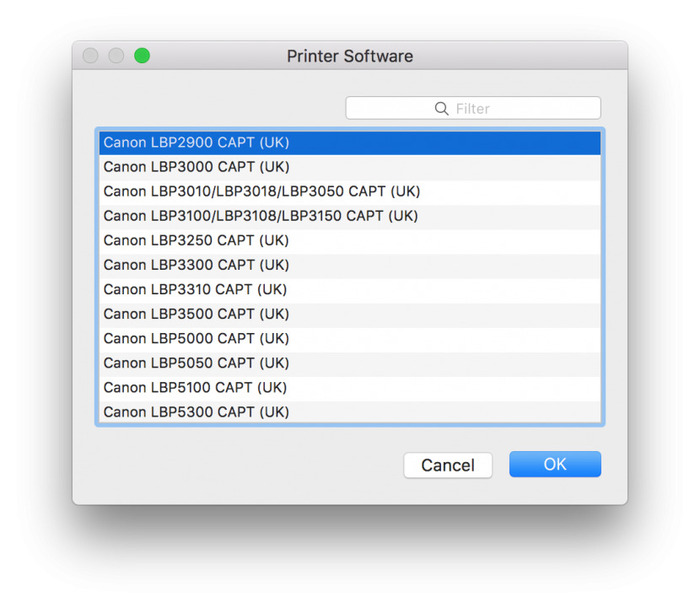Click the magnifying glass search icon

coord(442,108)
